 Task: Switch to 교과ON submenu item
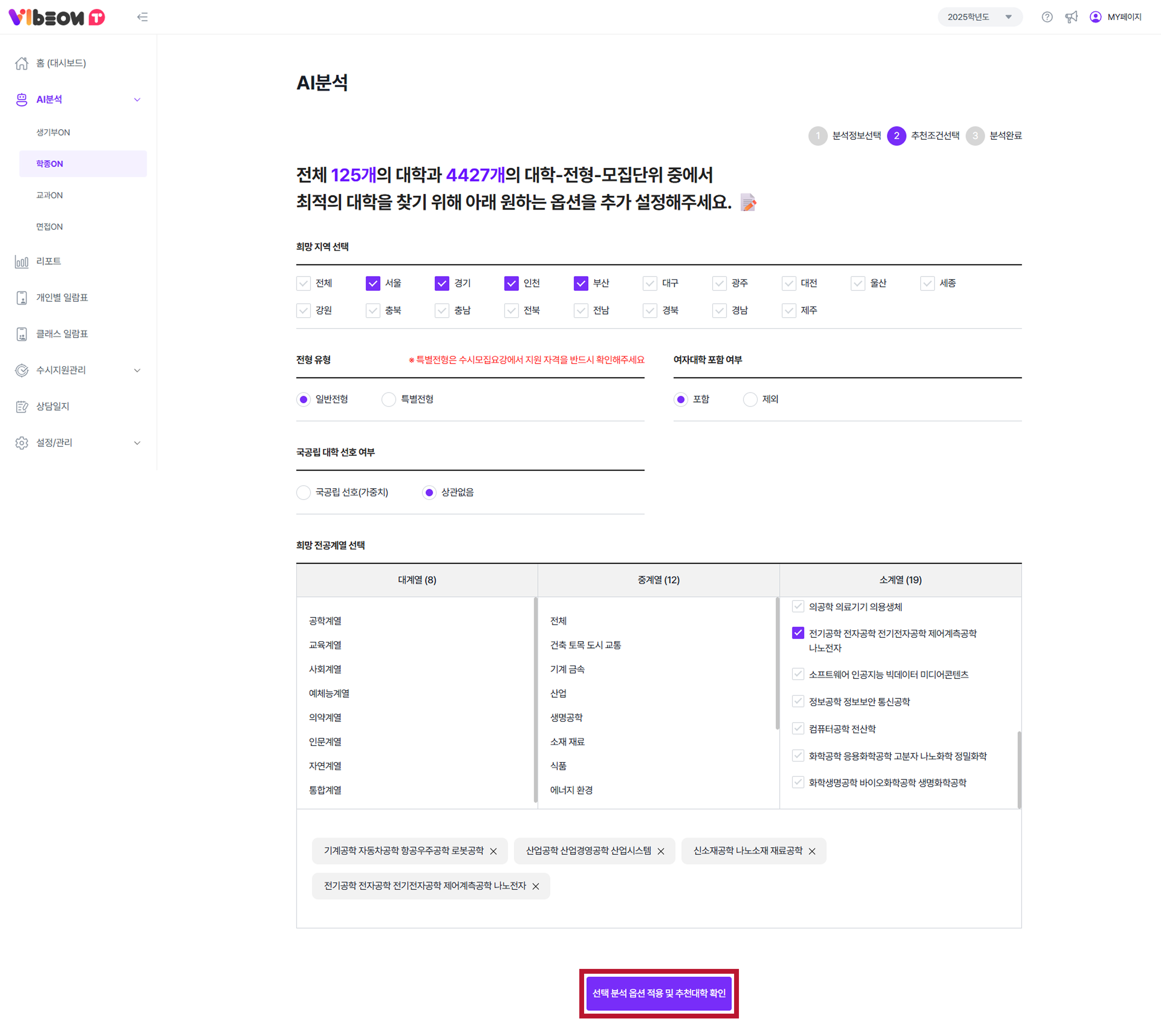tap(50, 195)
